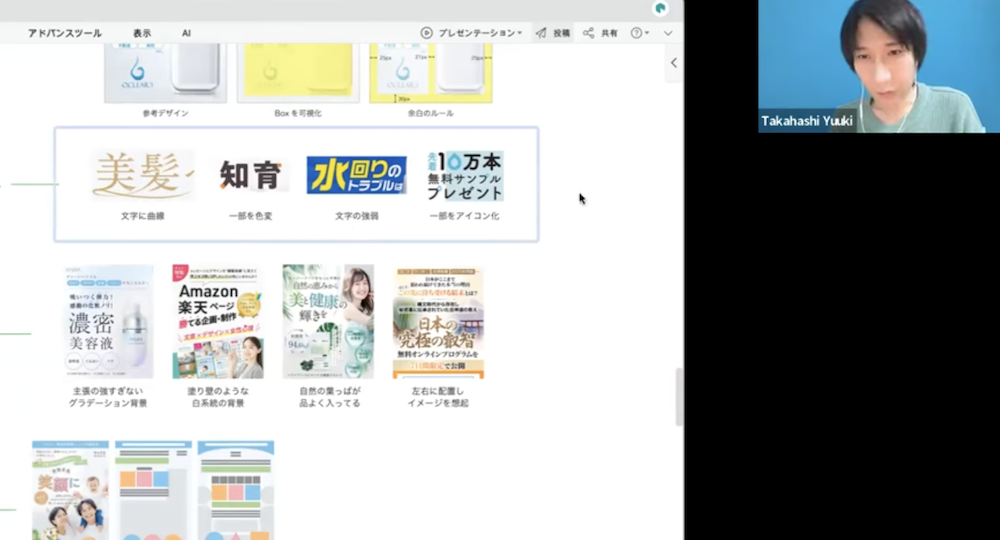The image size is (1000, 540).
Task: Select the Box を可視化 thumbnail
Action: pos(298,73)
